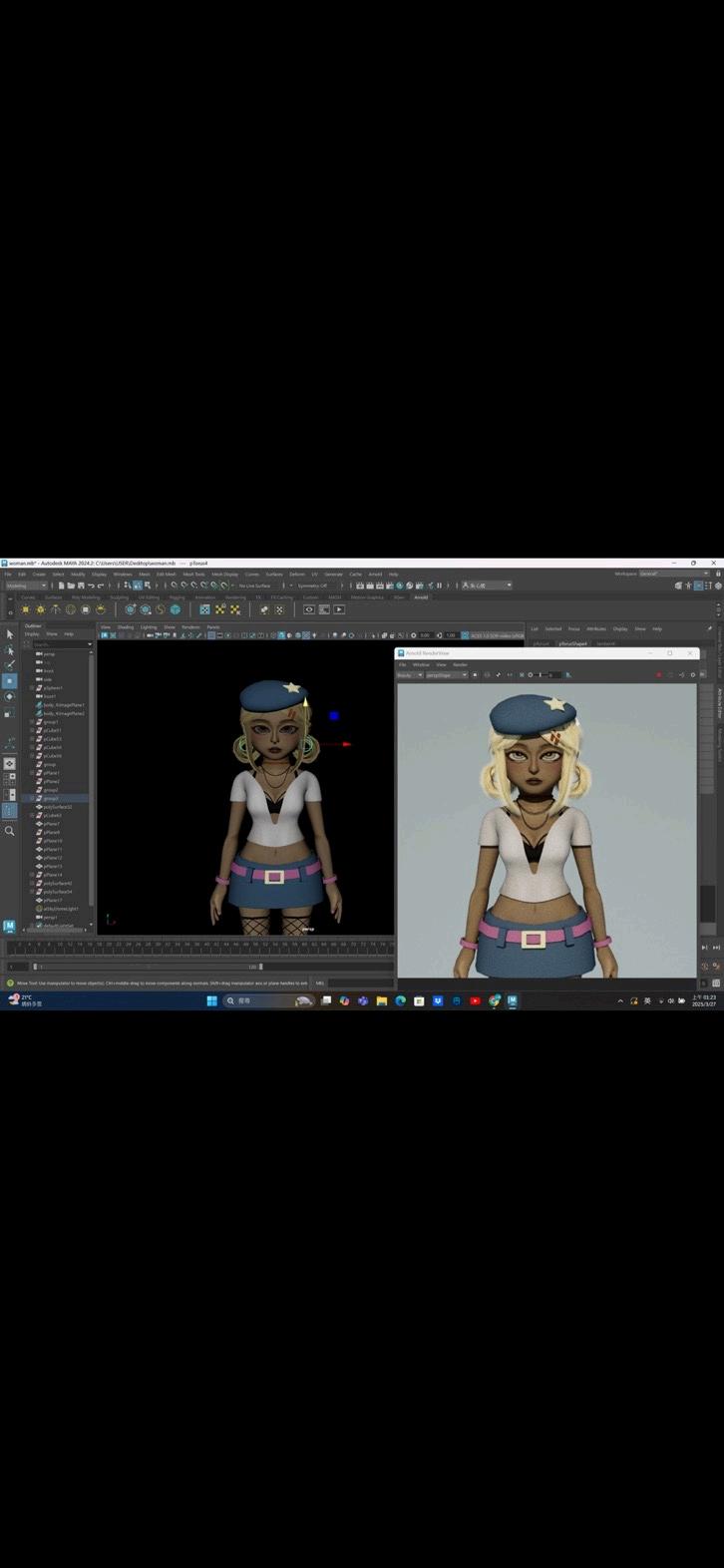Select the arrow Select tool in toolbox

[x=10, y=634]
